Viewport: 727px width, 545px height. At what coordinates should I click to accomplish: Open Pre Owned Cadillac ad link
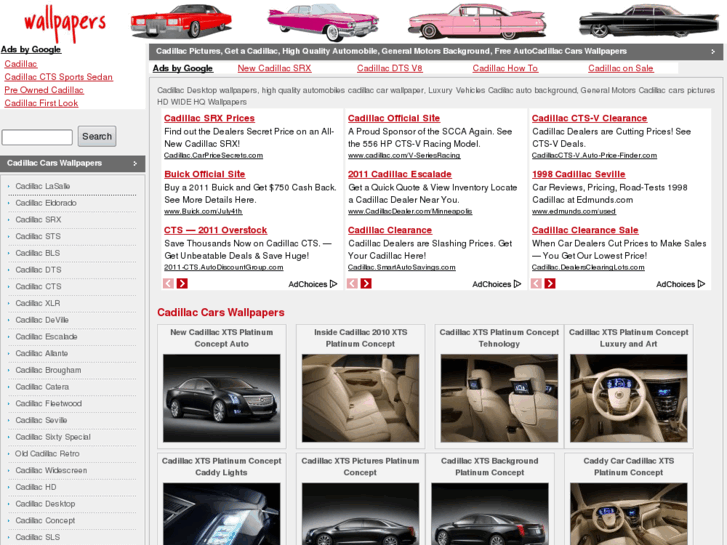click(x=44, y=90)
